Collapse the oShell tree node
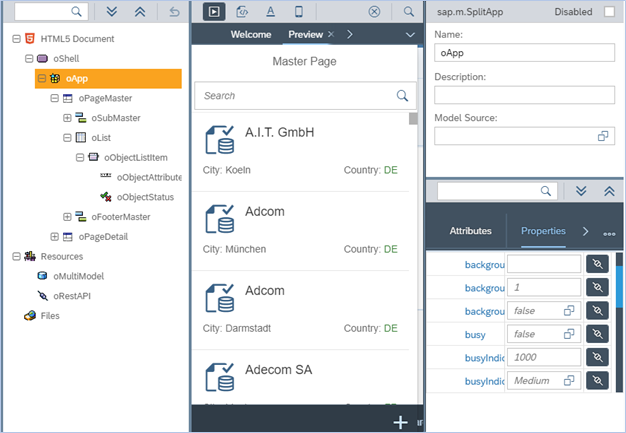Image resolution: width=626 pixels, height=433 pixels. click(x=29, y=59)
